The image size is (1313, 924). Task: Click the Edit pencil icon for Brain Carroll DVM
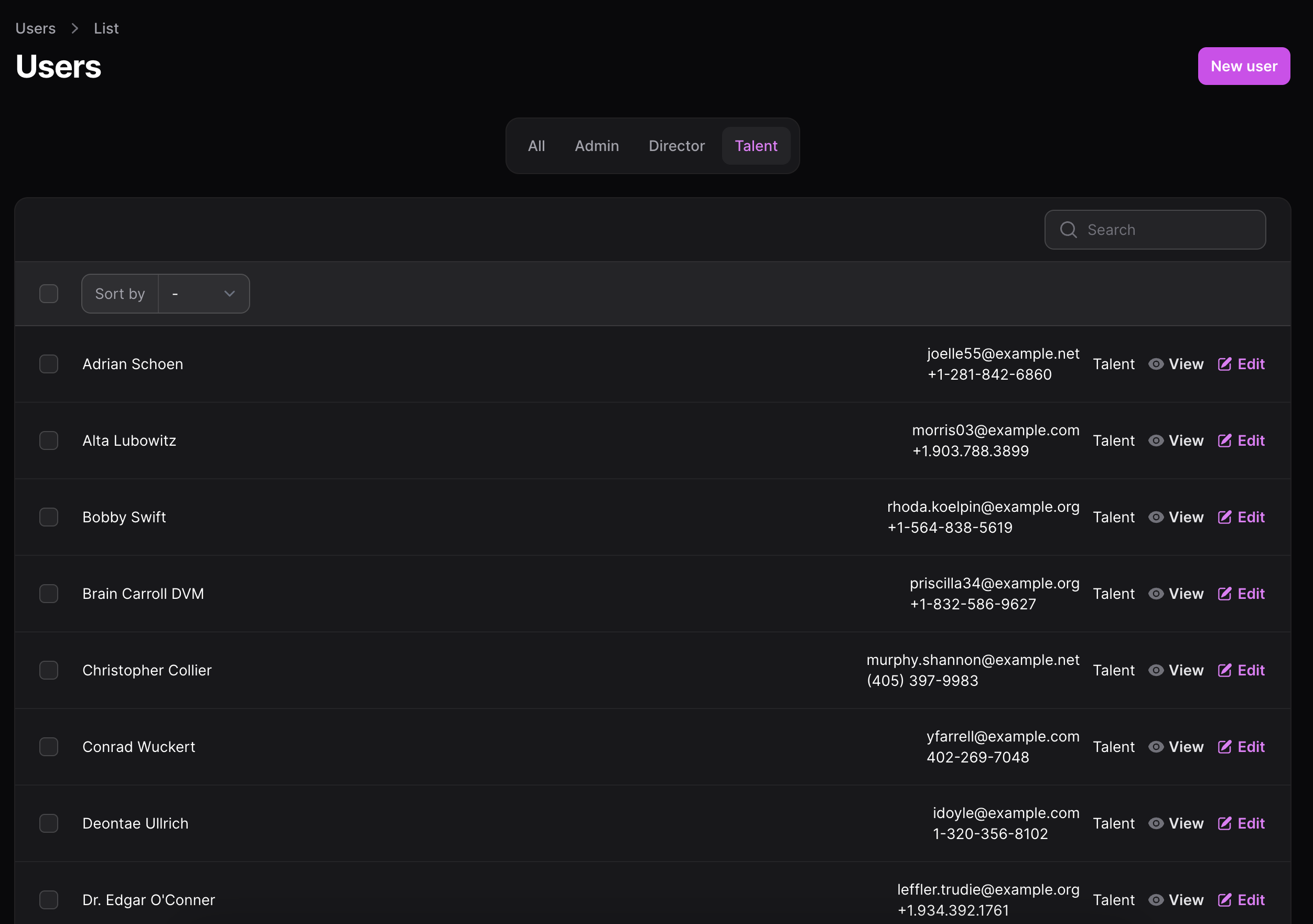(1225, 594)
